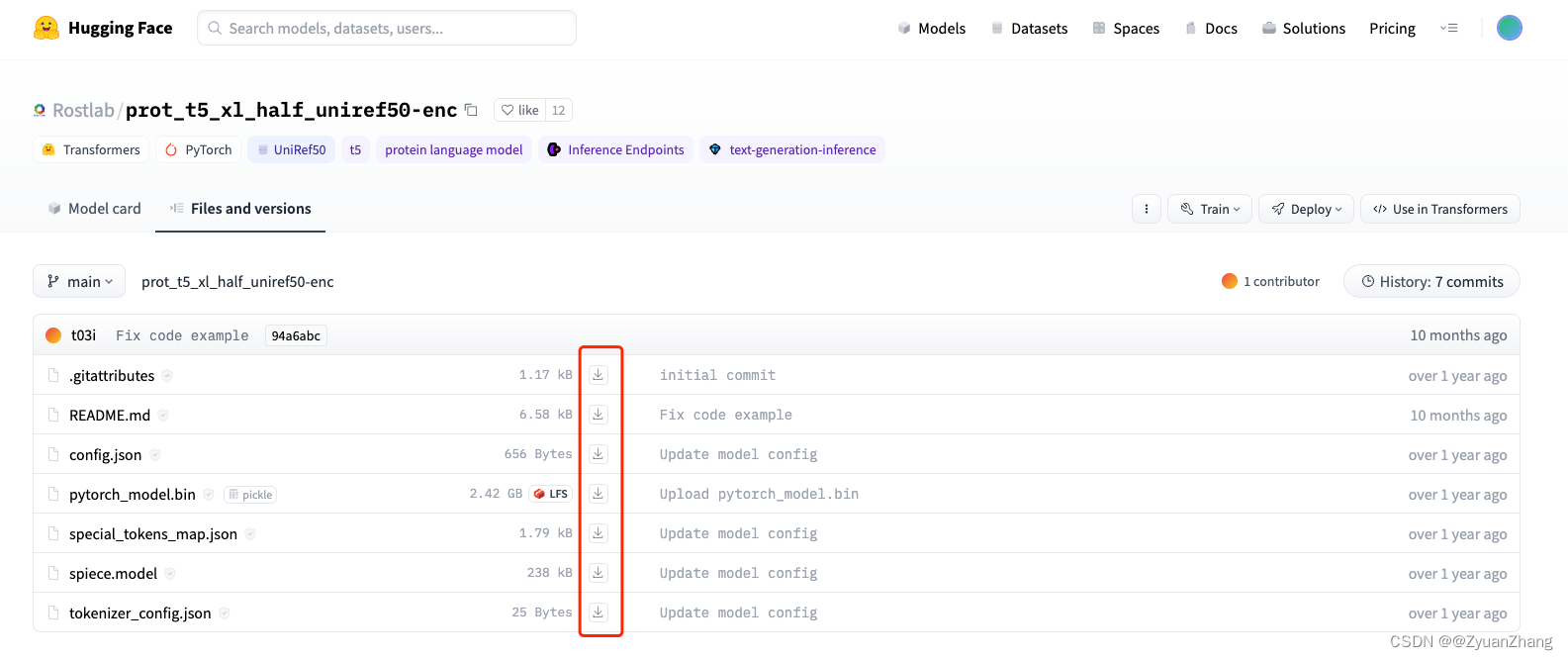Download the spiece.model file

click(x=599, y=573)
